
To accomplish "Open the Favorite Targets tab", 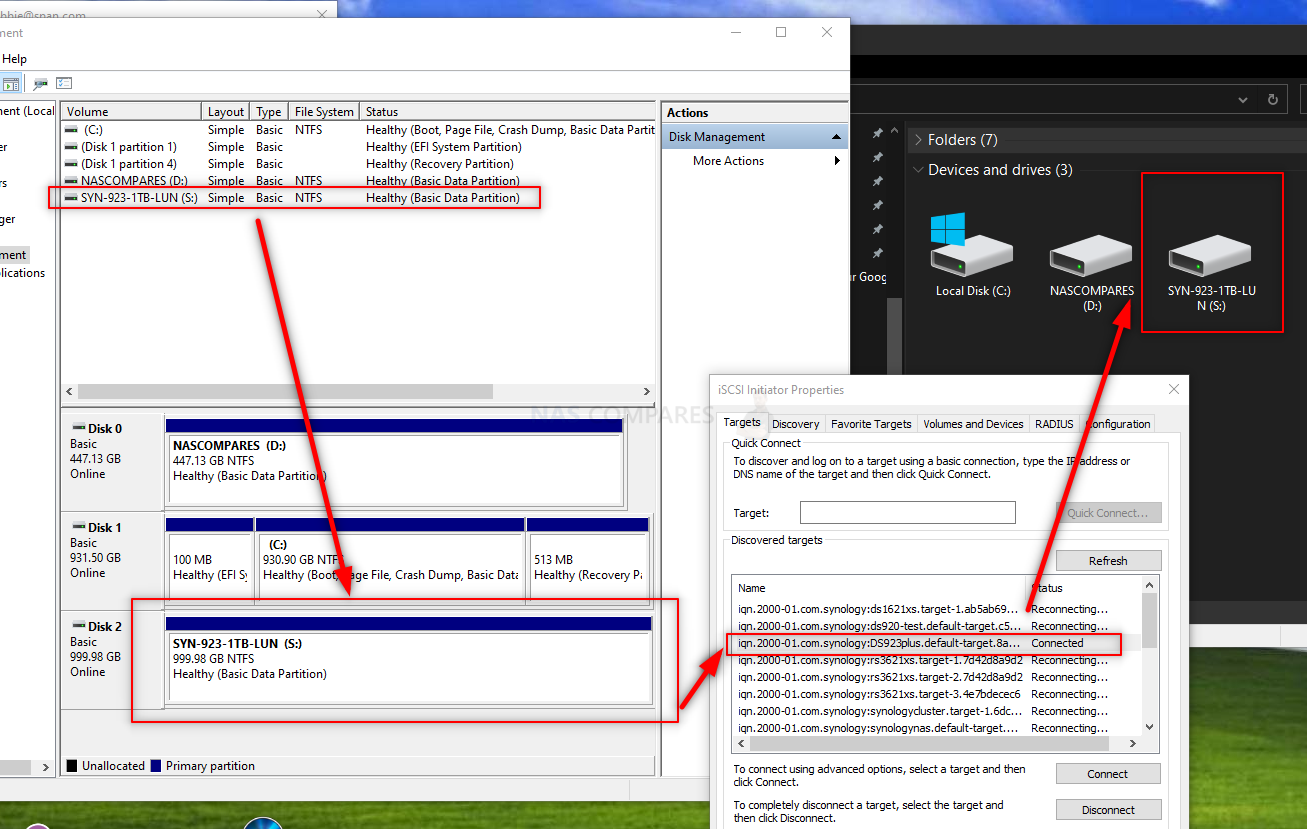I will 871,424.
